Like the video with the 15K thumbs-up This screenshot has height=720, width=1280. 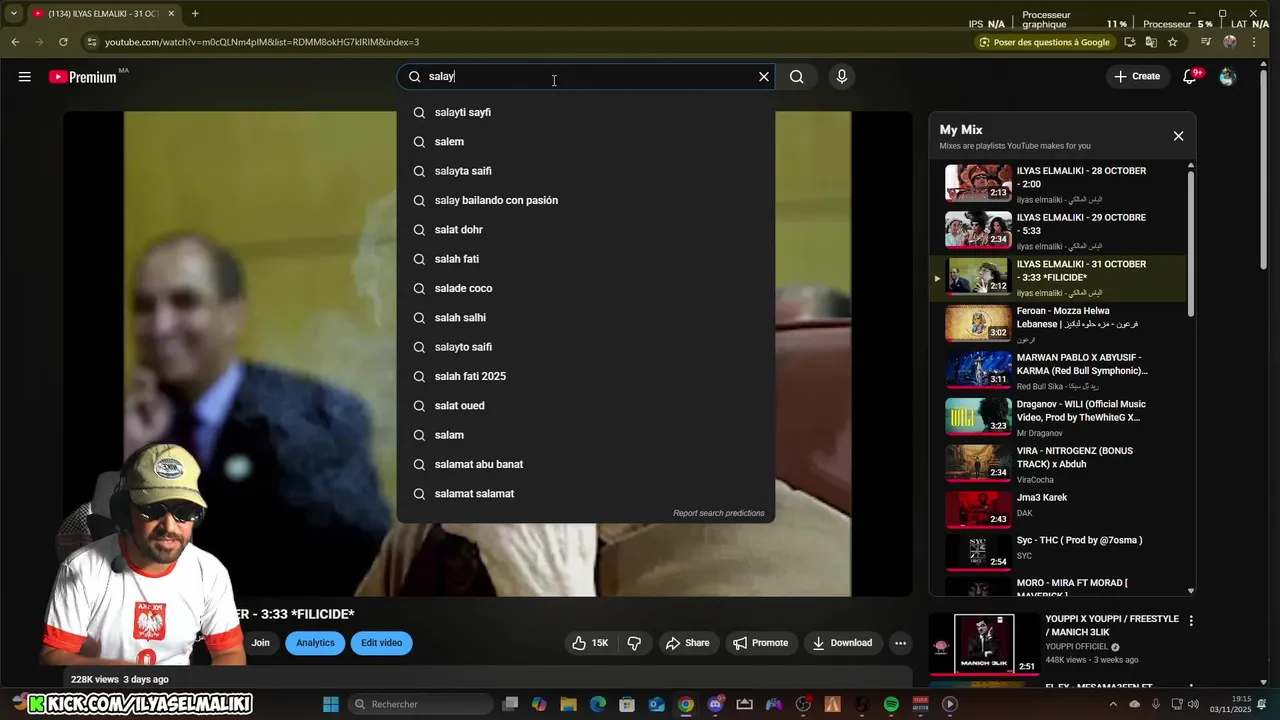click(590, 643)
